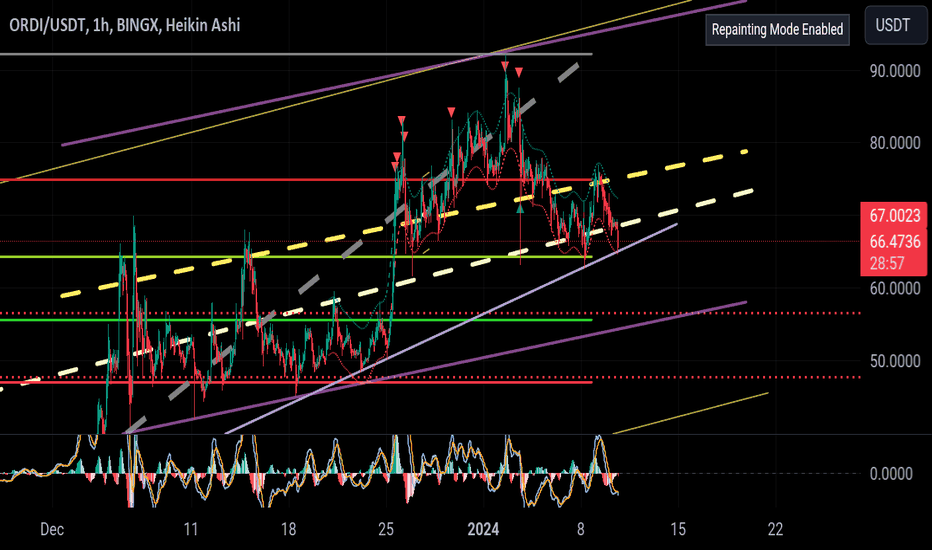Click the red sell marker near late December high
The image size is (932, 550).
point(451,112)
